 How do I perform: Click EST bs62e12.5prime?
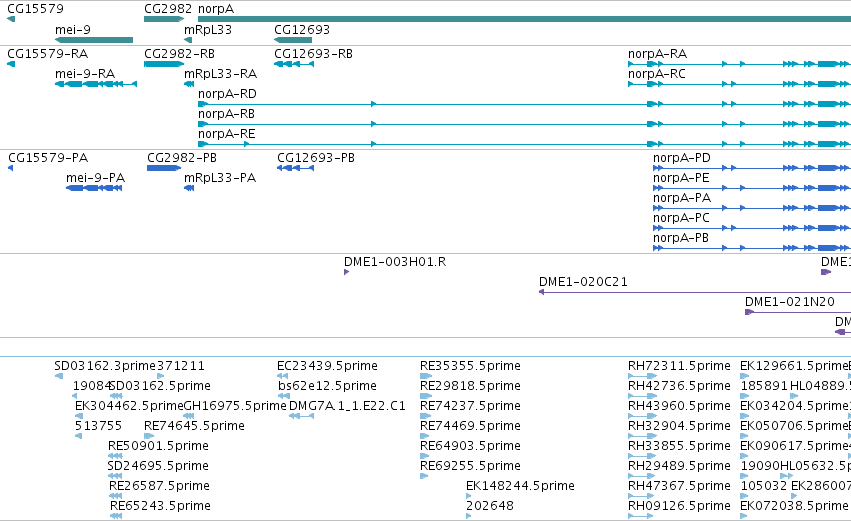[x=327, y=386]
